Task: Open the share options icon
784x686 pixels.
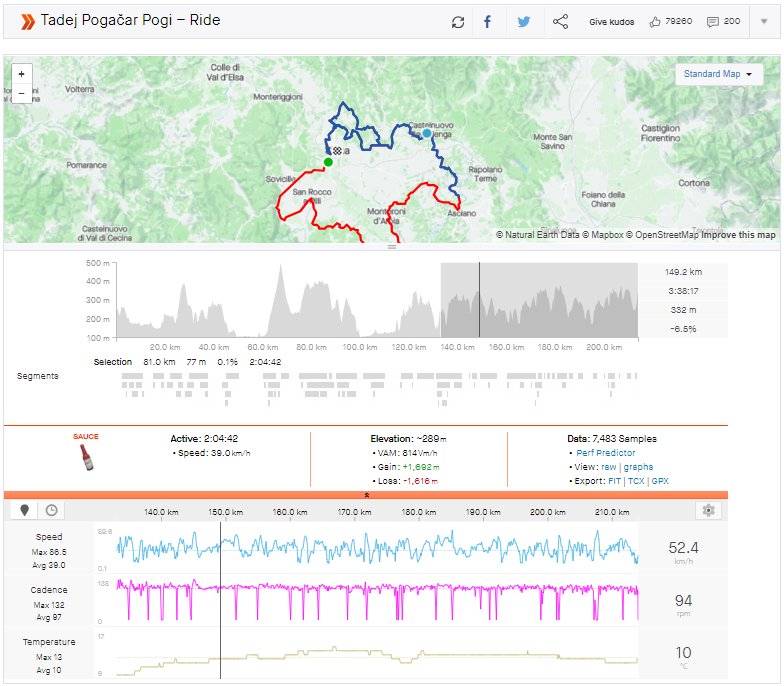Action: [560, 21]
